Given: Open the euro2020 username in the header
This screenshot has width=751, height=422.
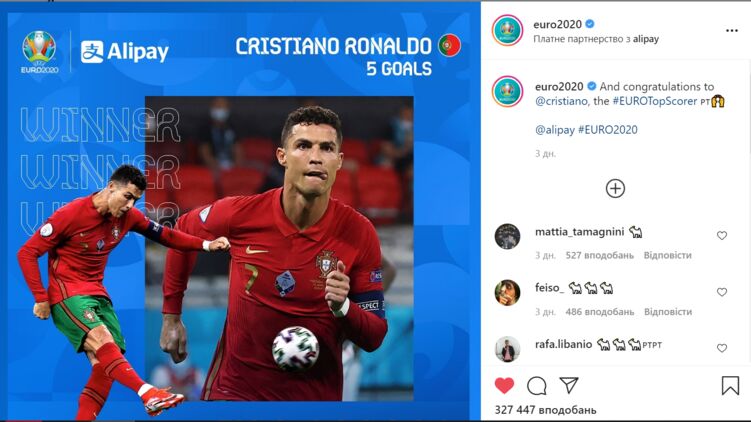Looking at the screenshot, I should click(x=558, y=24).
